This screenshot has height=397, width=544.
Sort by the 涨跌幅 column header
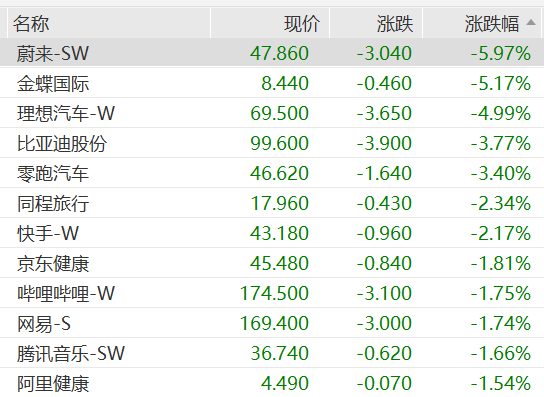(x=482, y=23)
